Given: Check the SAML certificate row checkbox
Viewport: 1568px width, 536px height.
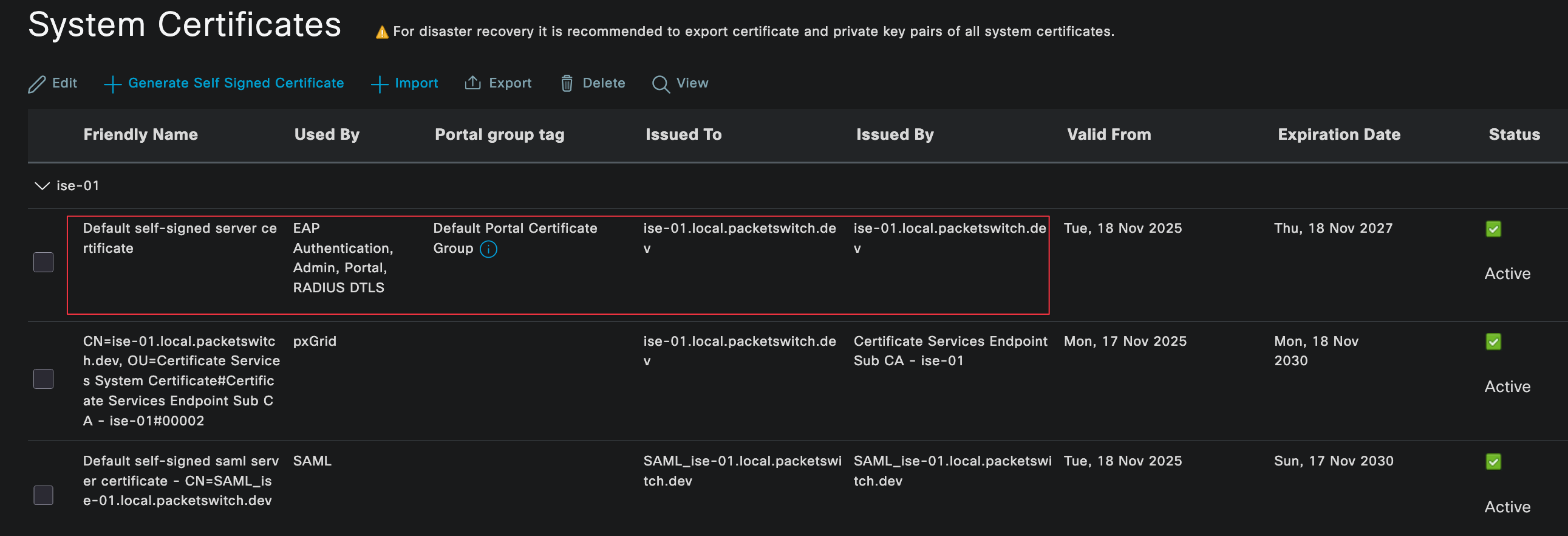Looking at the screenshot, I should tap(43, 495).
